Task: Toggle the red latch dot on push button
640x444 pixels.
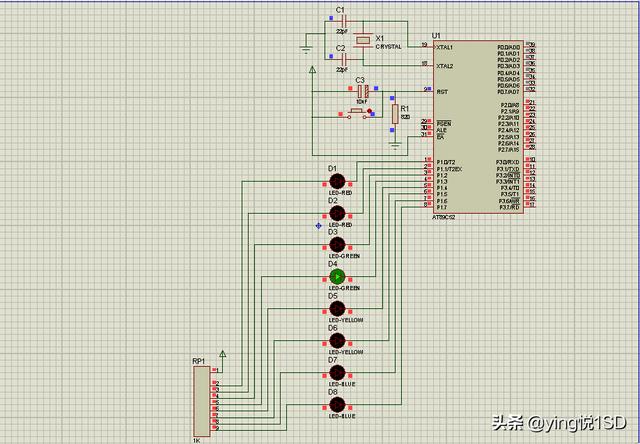Action: pyautogui.click(x=369, y=111)
